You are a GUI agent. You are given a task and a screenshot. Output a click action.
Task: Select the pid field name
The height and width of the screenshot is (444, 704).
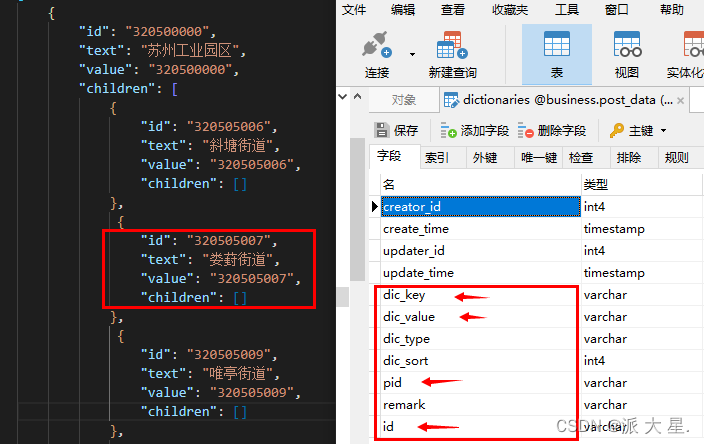(392, 383)
